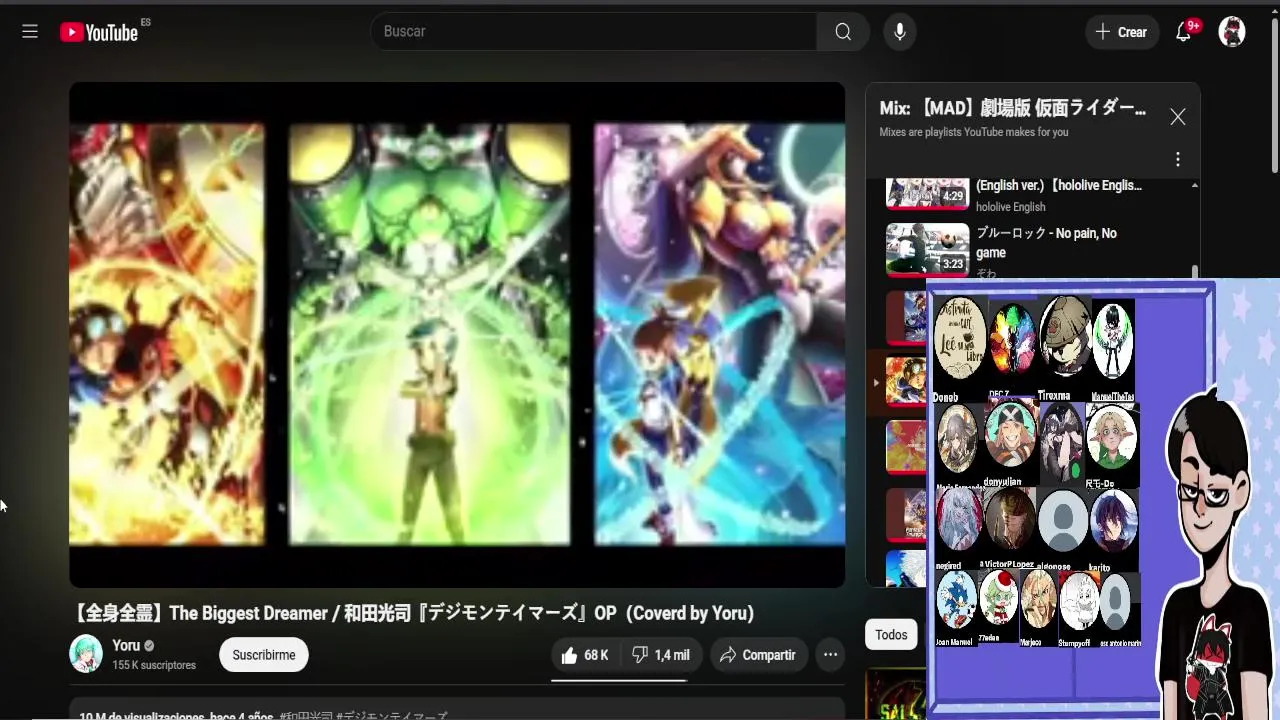Dislike the video (1,4 mil)

(x=660, y=655)
